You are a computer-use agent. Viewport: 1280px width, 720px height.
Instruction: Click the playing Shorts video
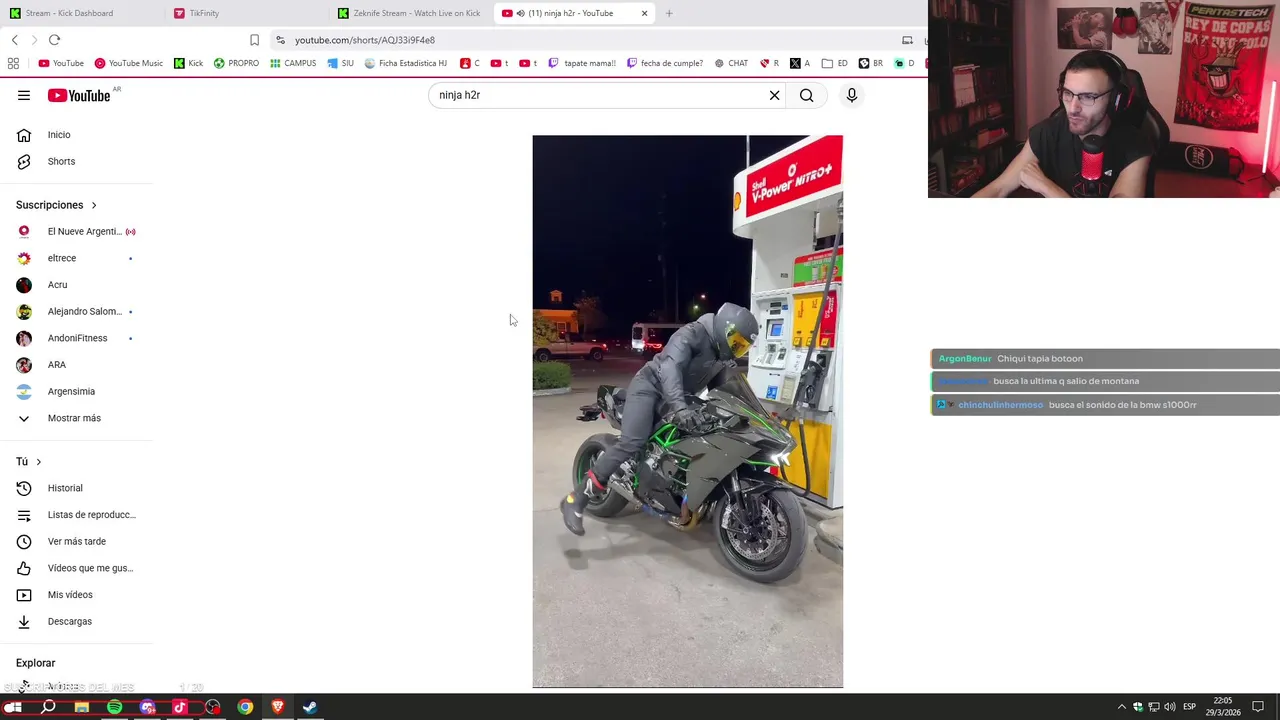point(687,411)
